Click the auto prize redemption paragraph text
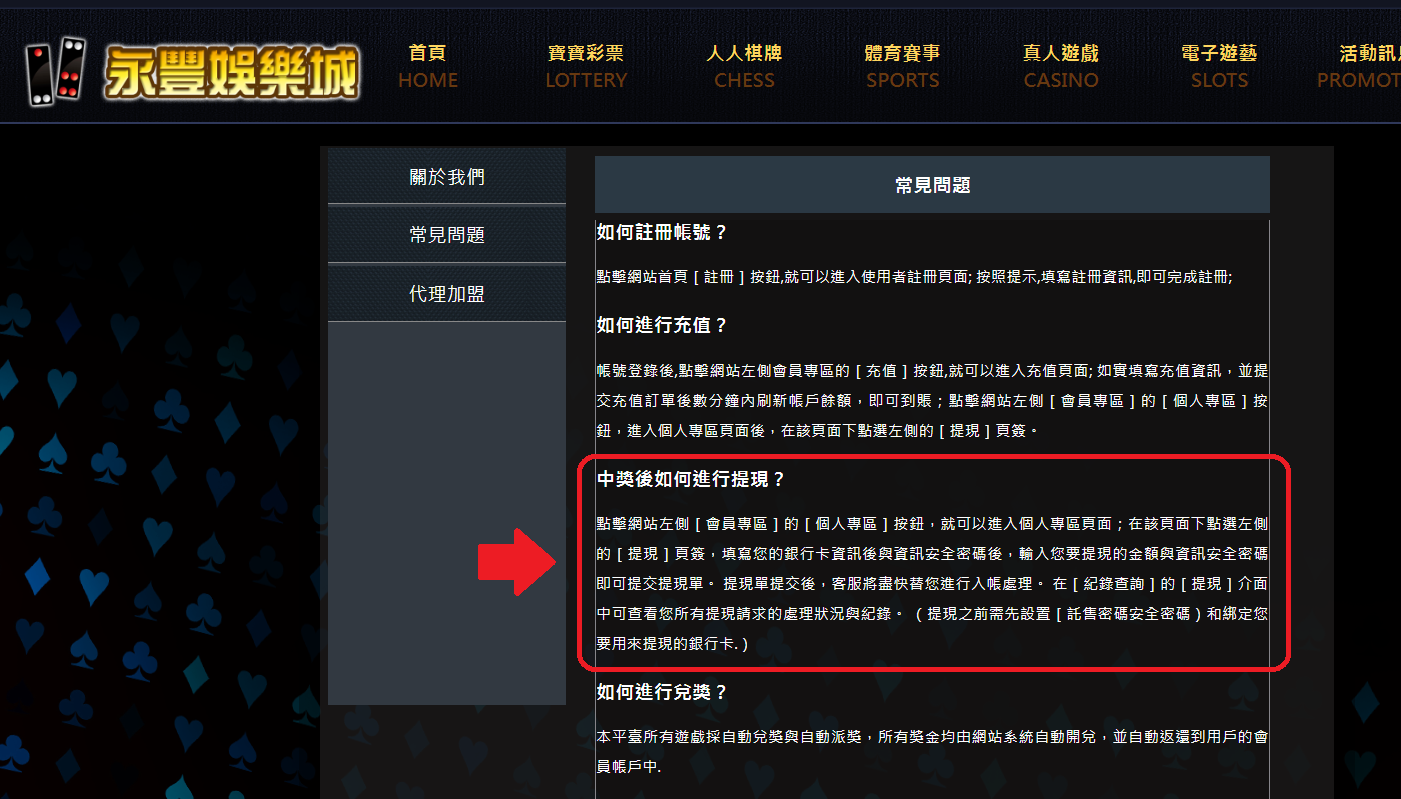1401x799 pixels. [x=932, y=752]
